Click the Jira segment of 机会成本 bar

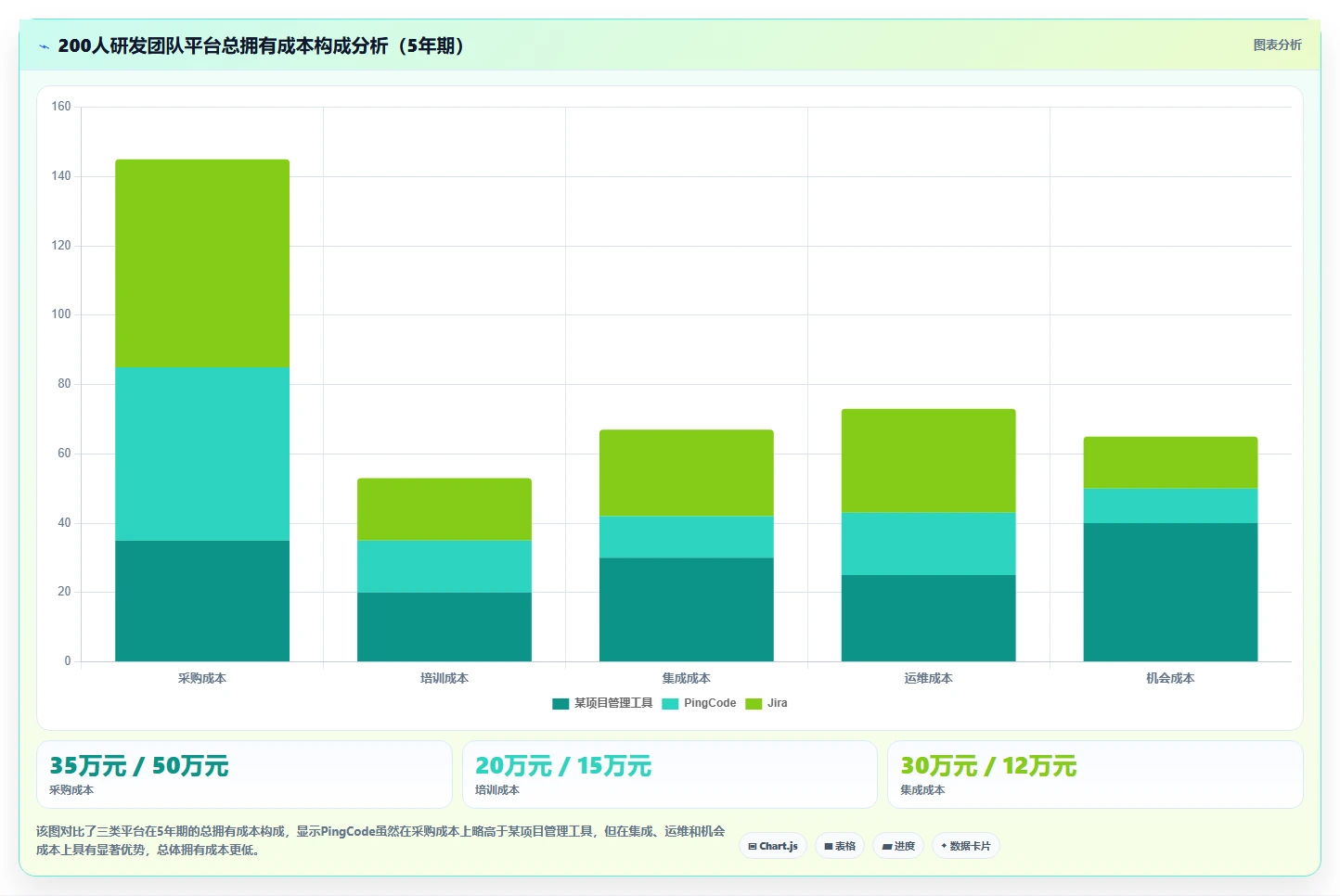tap(1171, 463)
